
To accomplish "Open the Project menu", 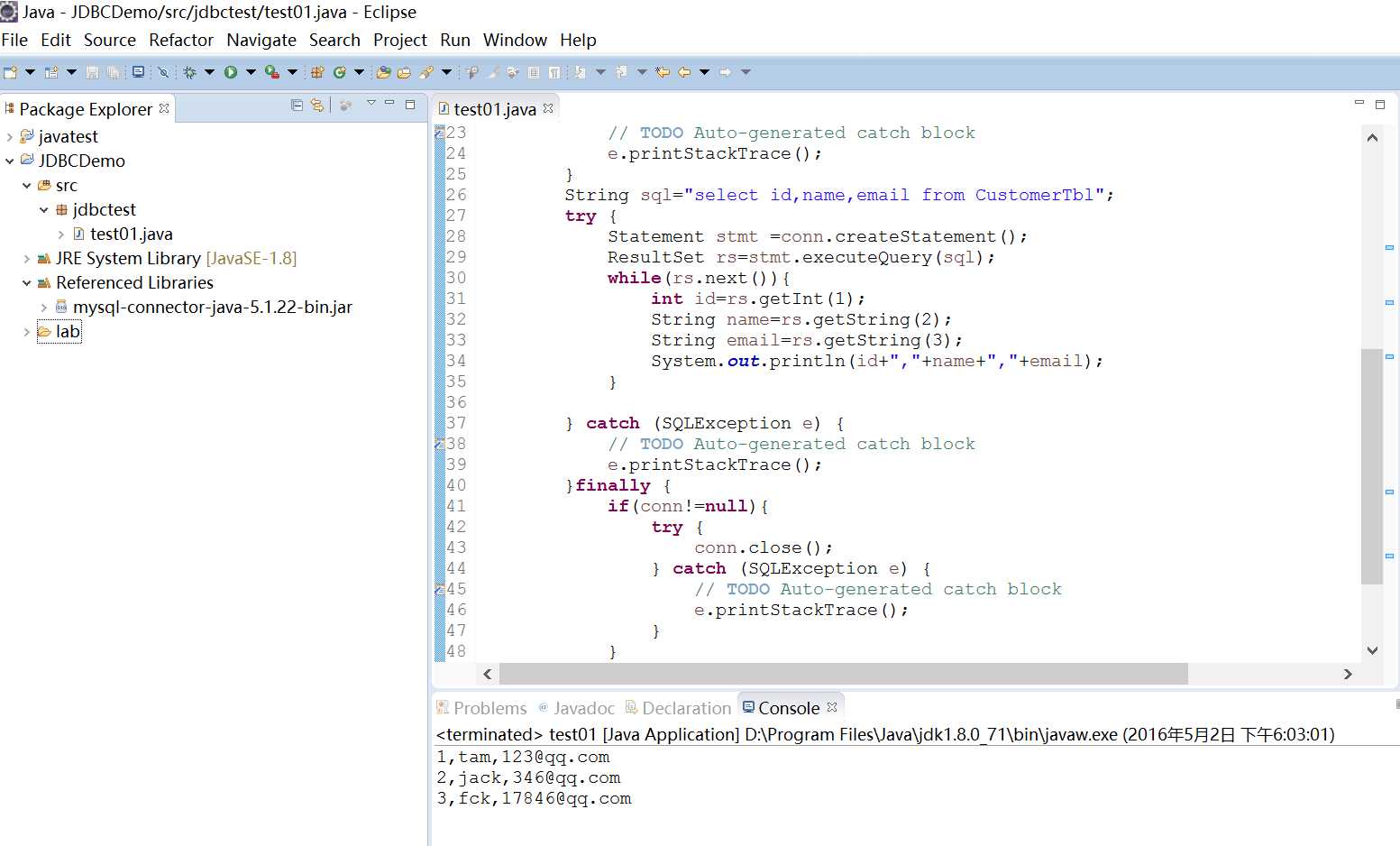I will [400, 40].
